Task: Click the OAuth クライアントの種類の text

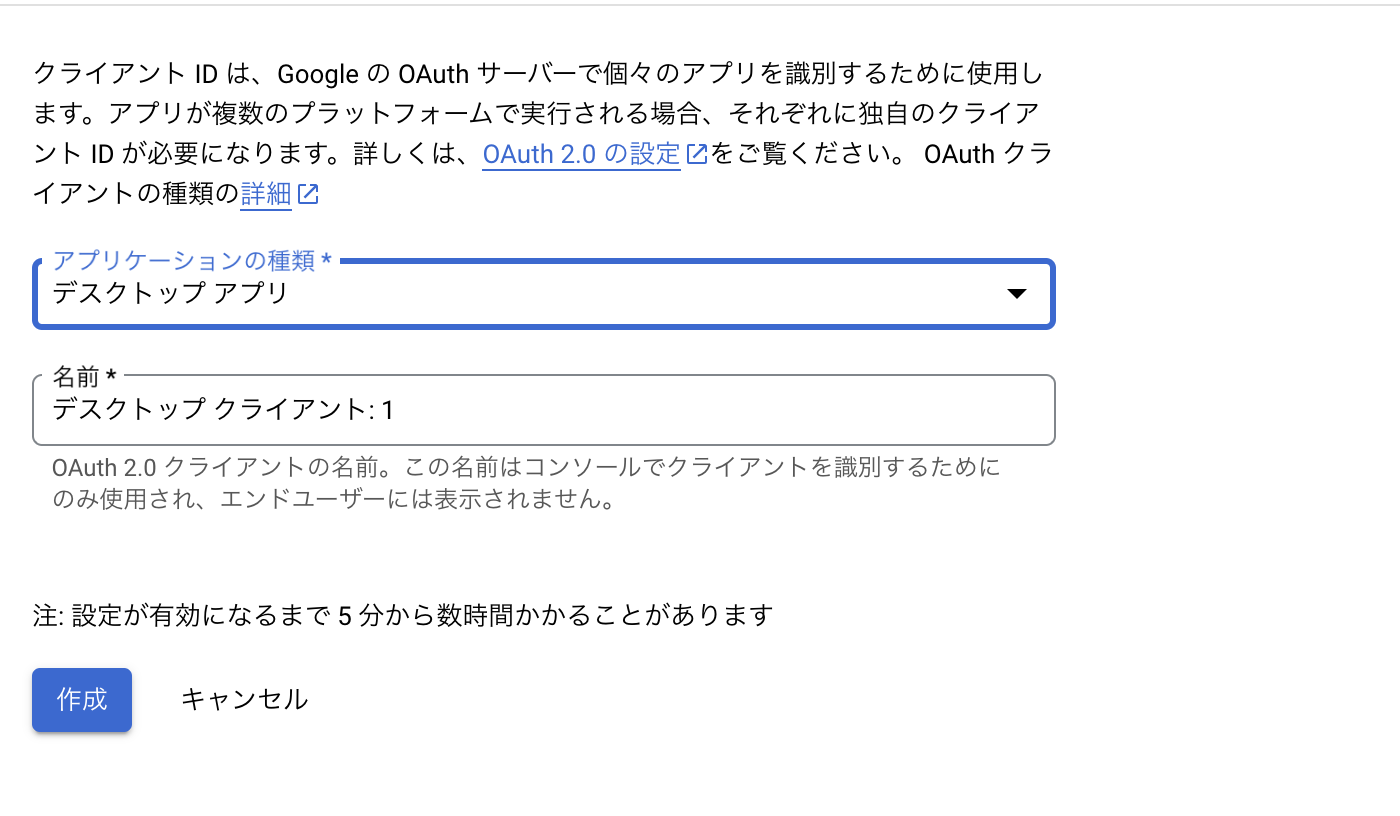Action: [542, 174]
